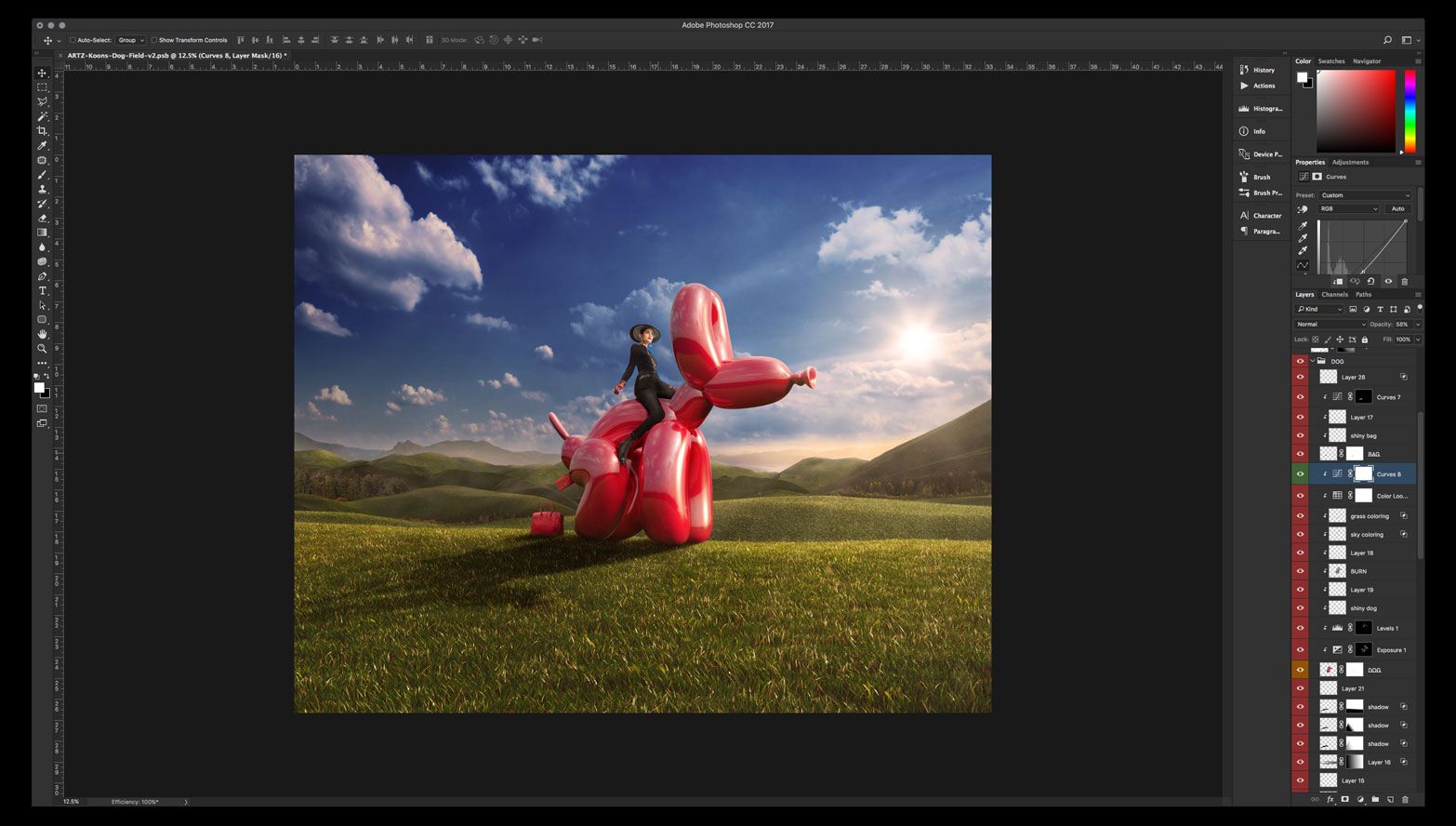Delete layer using Layers panel trash icon
1456x826 pixels.
pos(1405,799)
